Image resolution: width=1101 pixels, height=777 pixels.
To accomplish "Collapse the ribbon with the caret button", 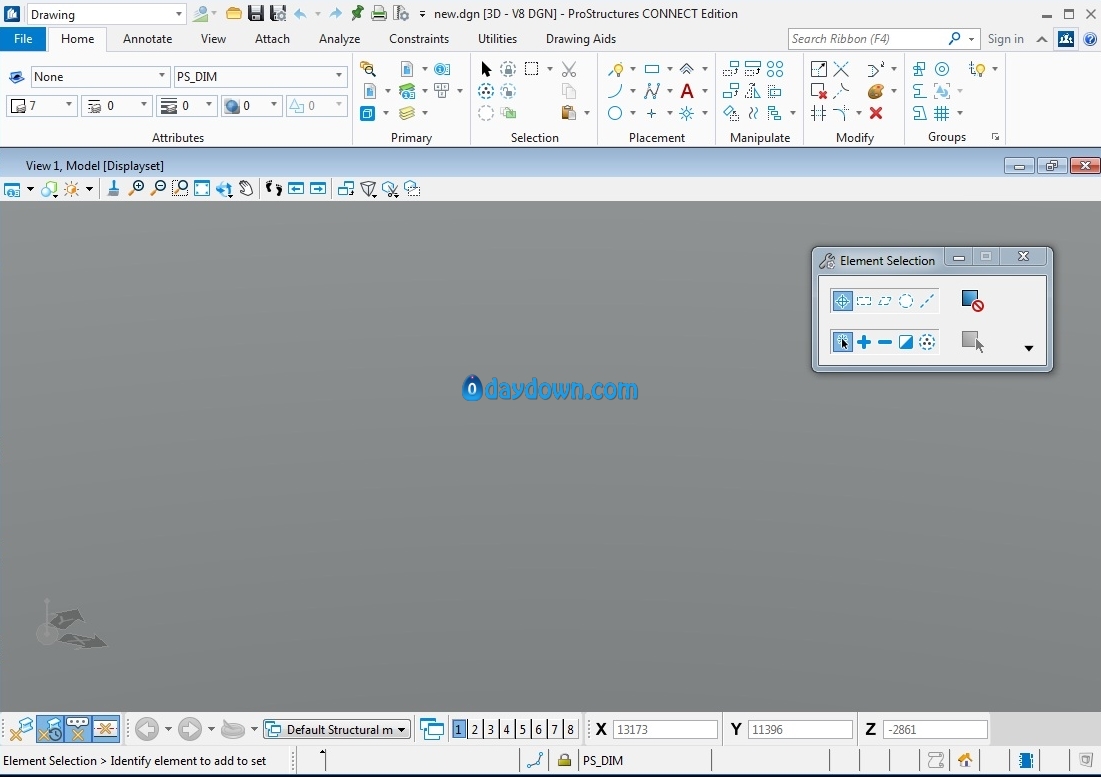I will [1042, 39].
